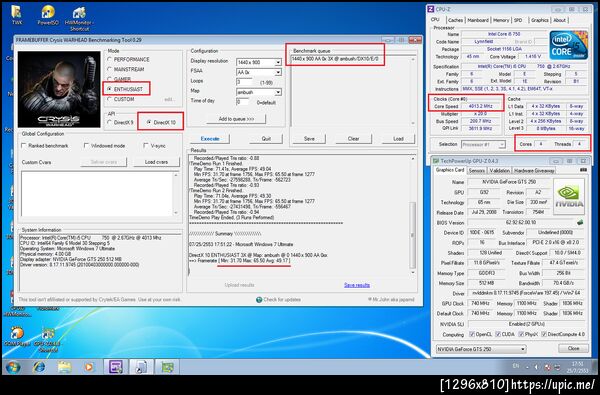Switch to the CPU-Z Graphics tab
Image resolution: width=600 pixels, height=395 pixels.
(540, 20)
